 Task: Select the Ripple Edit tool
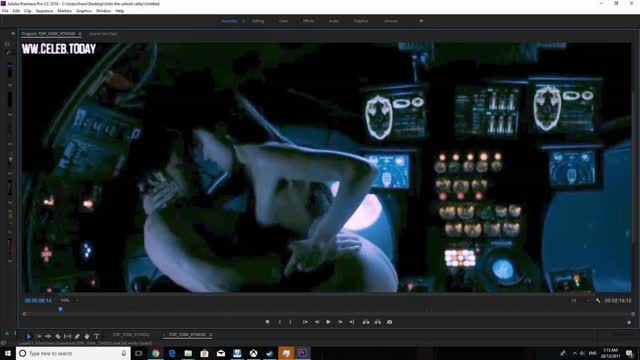(48, 336)
